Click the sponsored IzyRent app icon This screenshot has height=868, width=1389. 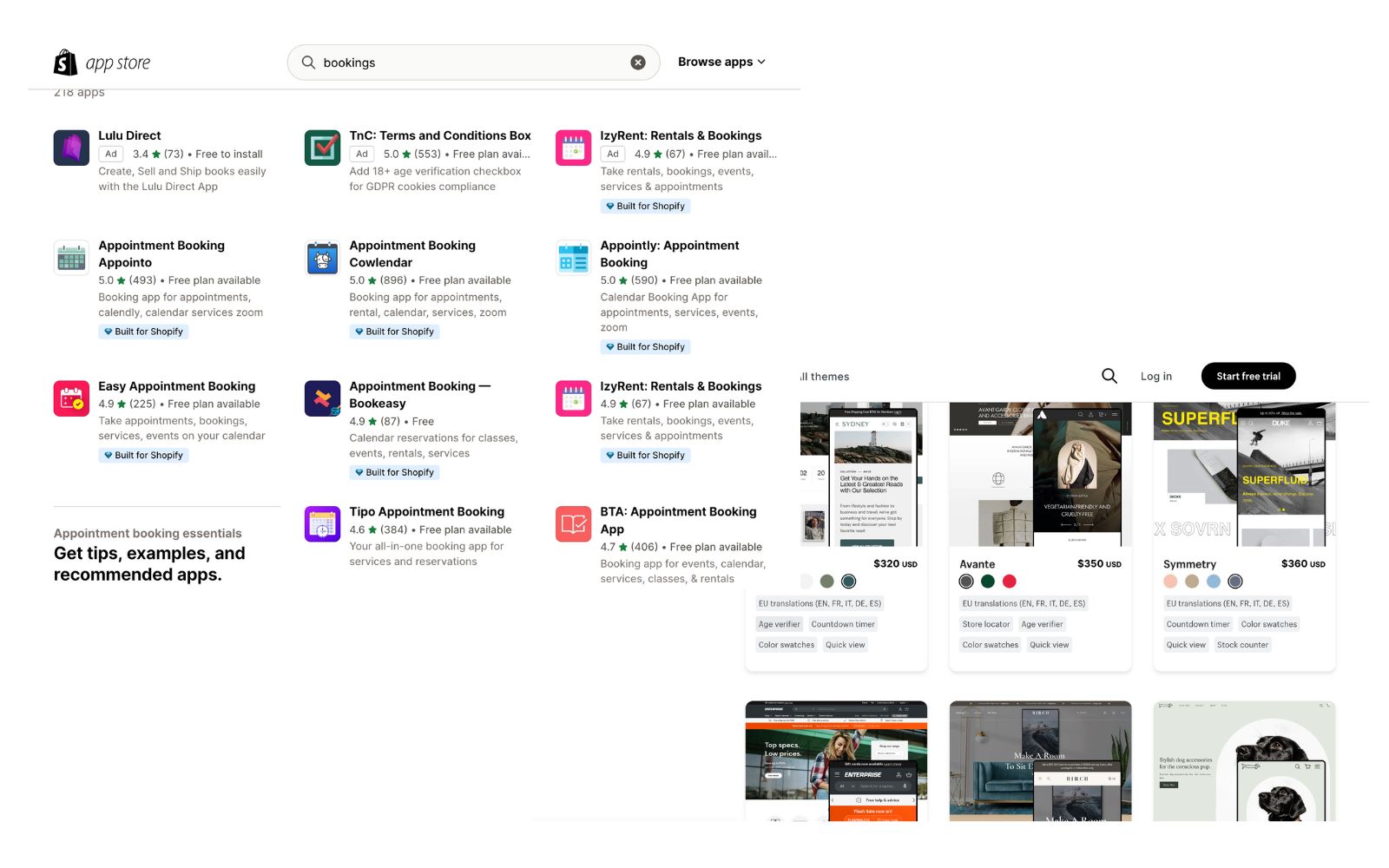coord(573,148)
